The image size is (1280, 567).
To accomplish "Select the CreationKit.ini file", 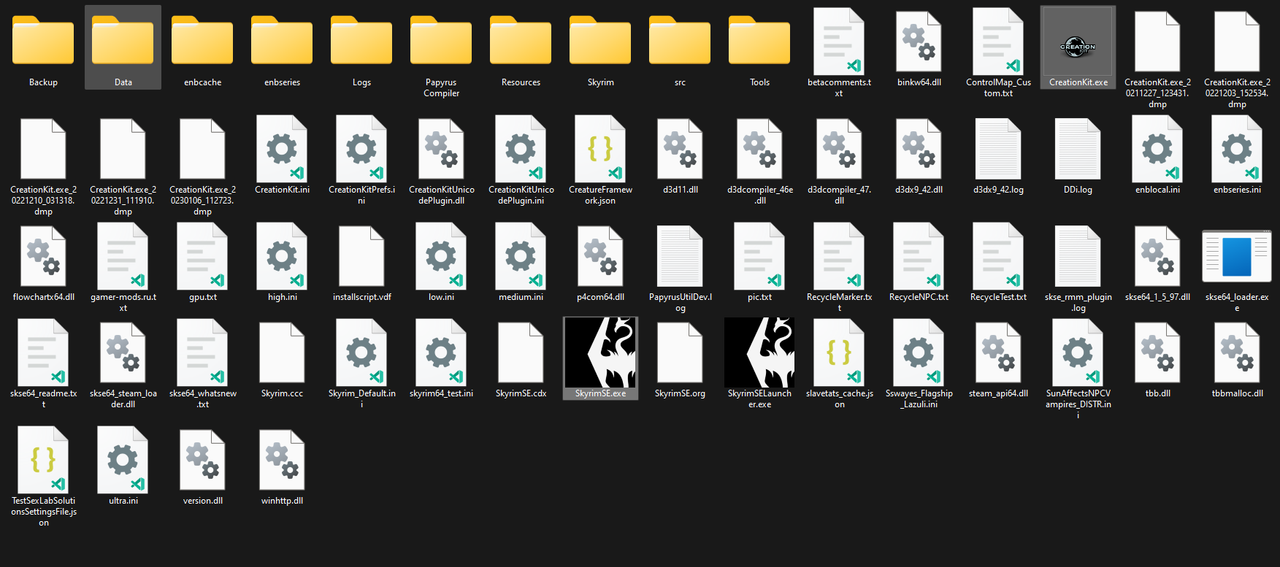I will point(282,148).
